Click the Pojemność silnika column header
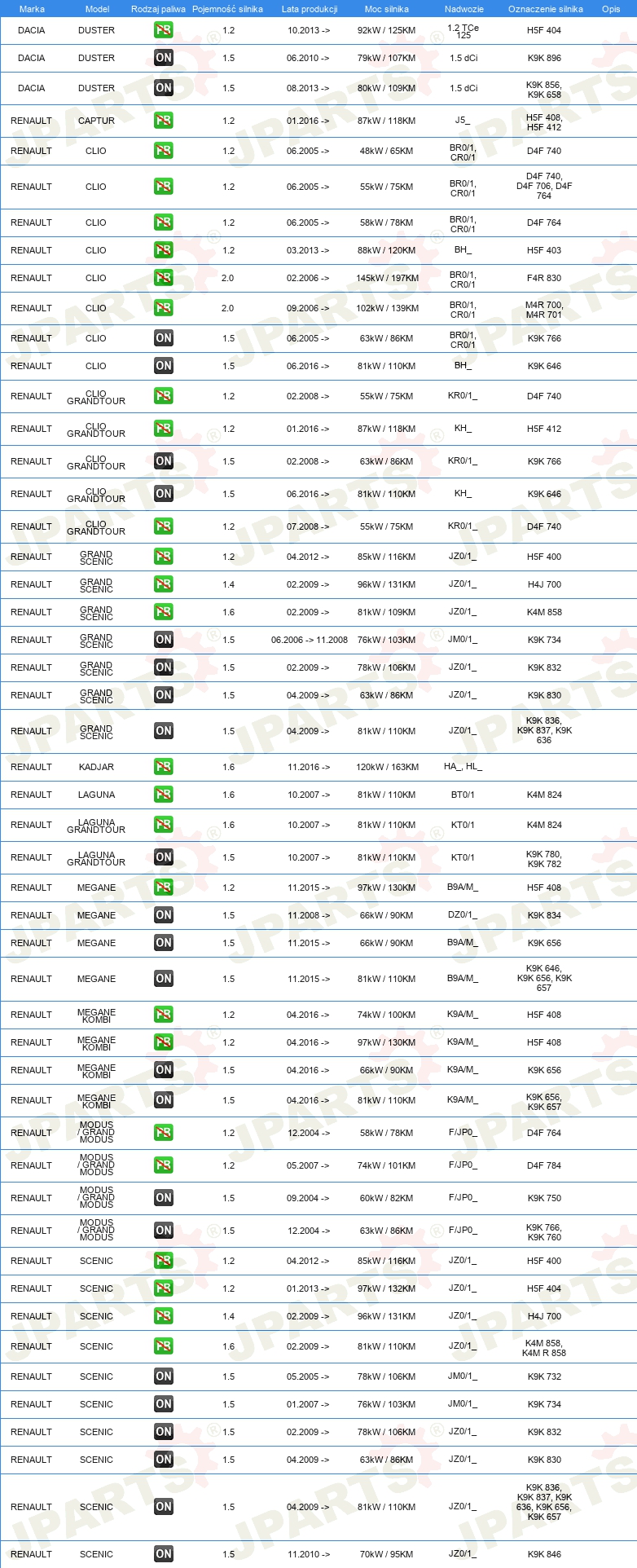Screen dimensions: 637x1568 coord(227,9)
